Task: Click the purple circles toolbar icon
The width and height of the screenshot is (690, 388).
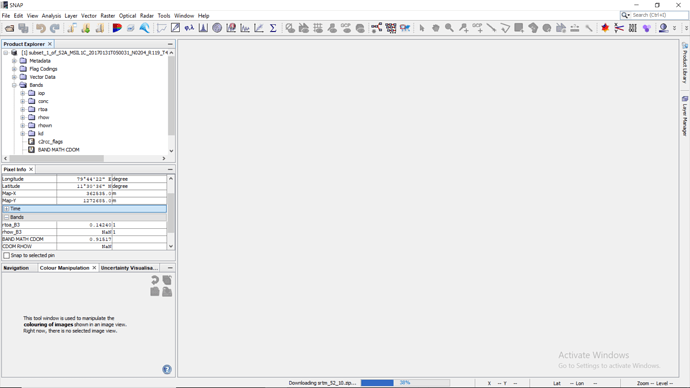Action: tap(646, 28)
